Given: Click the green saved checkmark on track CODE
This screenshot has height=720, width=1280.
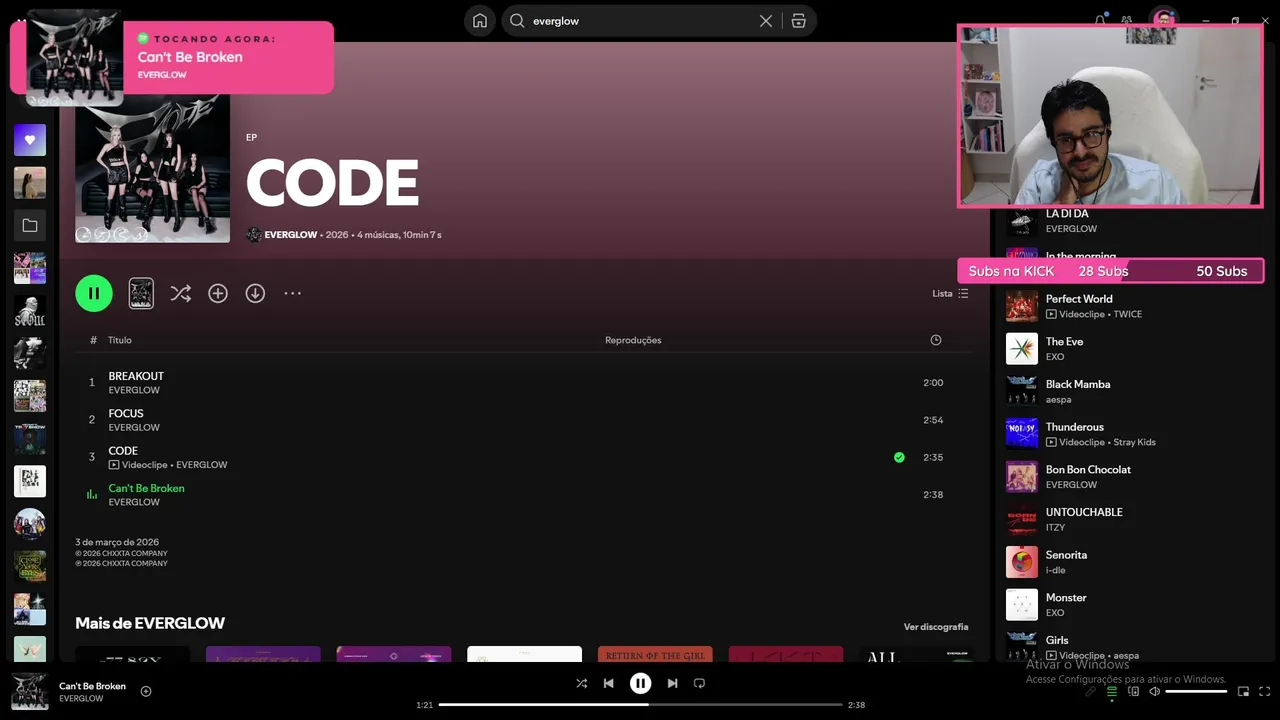Looking at the screenshot, I should click(899, 457).
